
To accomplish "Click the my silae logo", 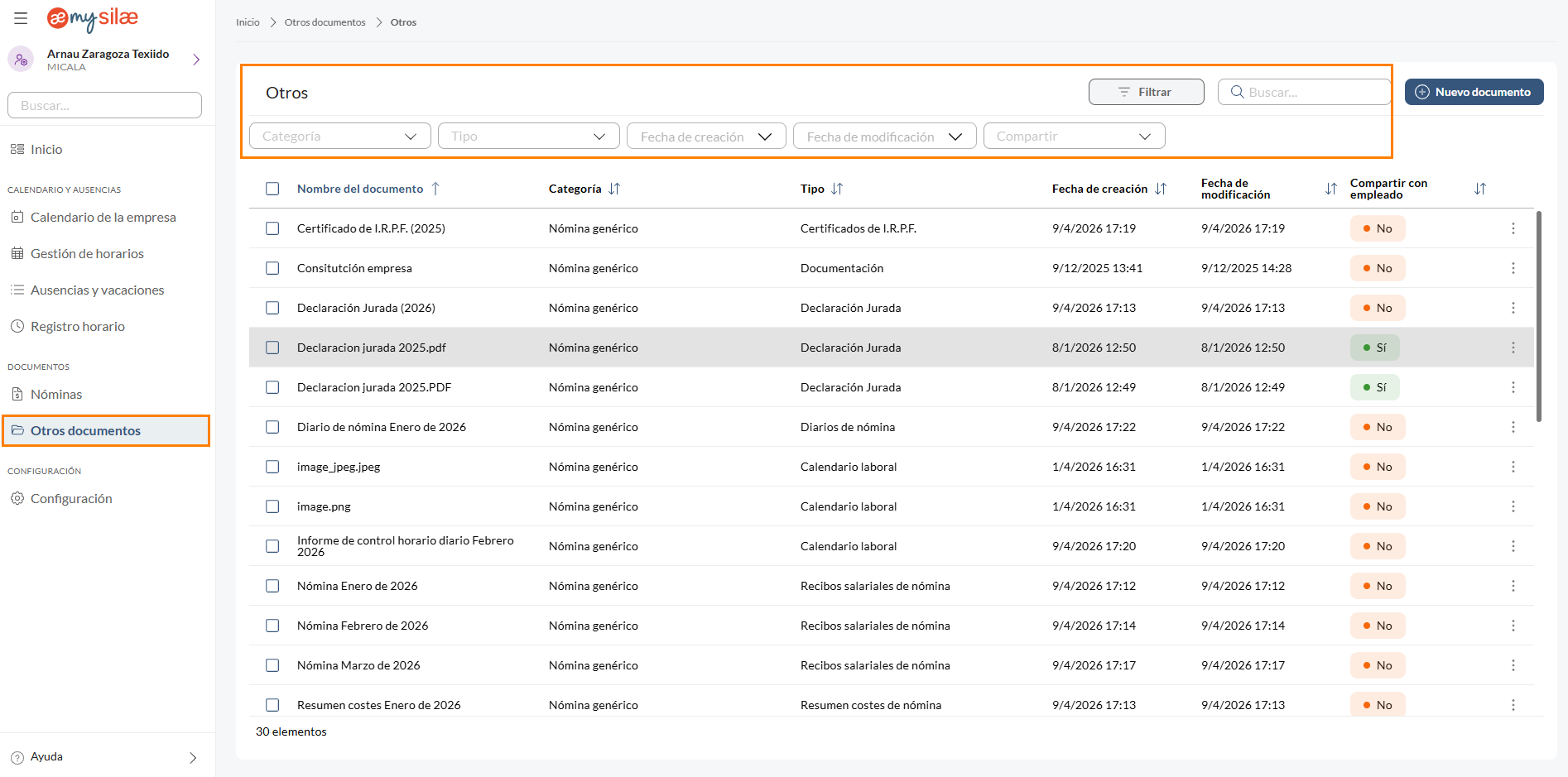I will pyautogui.click(x=93, y=18).
